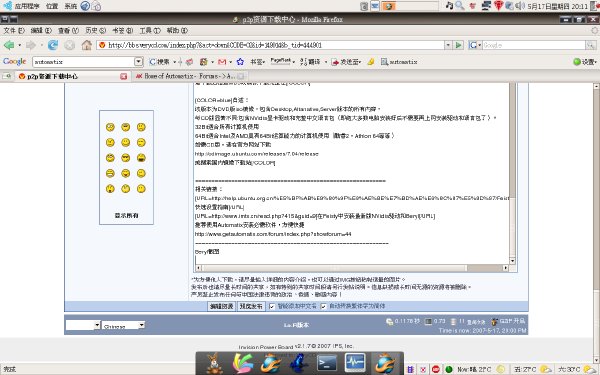Viewport: 600px width, 375px height.
Task: Click the Google logo on the Google toolbar
Action: pos(15,62)
